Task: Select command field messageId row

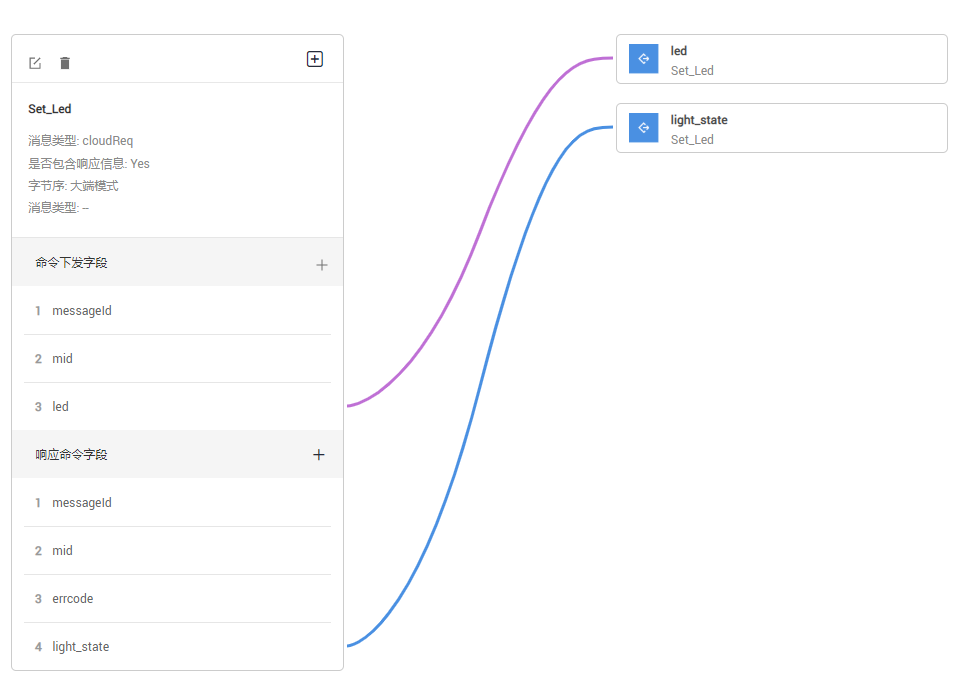Action: click(177, 311)
